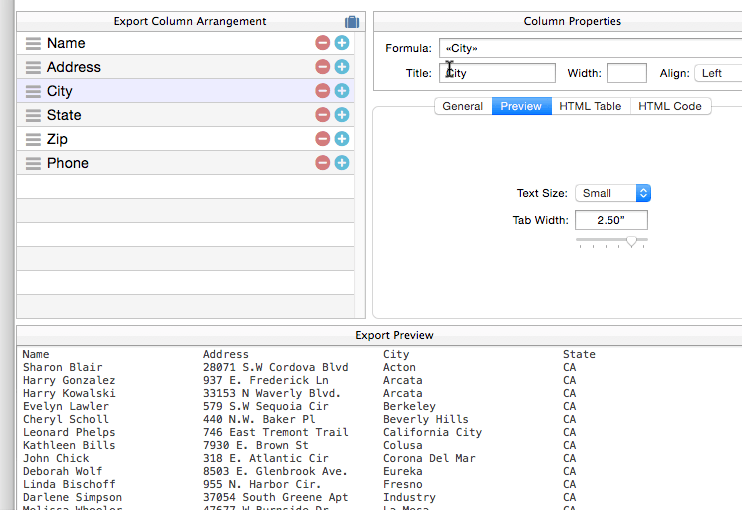The height and width of the screenshot is (510, 742).
Task: Click the drag handle next to Name
Action: click(x=33, y=43)
